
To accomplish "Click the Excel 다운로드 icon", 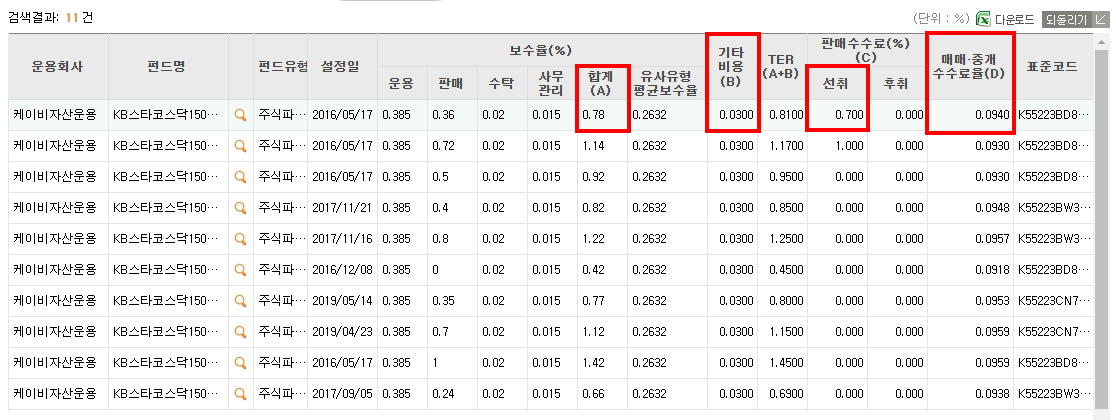I will pos(983,19).
